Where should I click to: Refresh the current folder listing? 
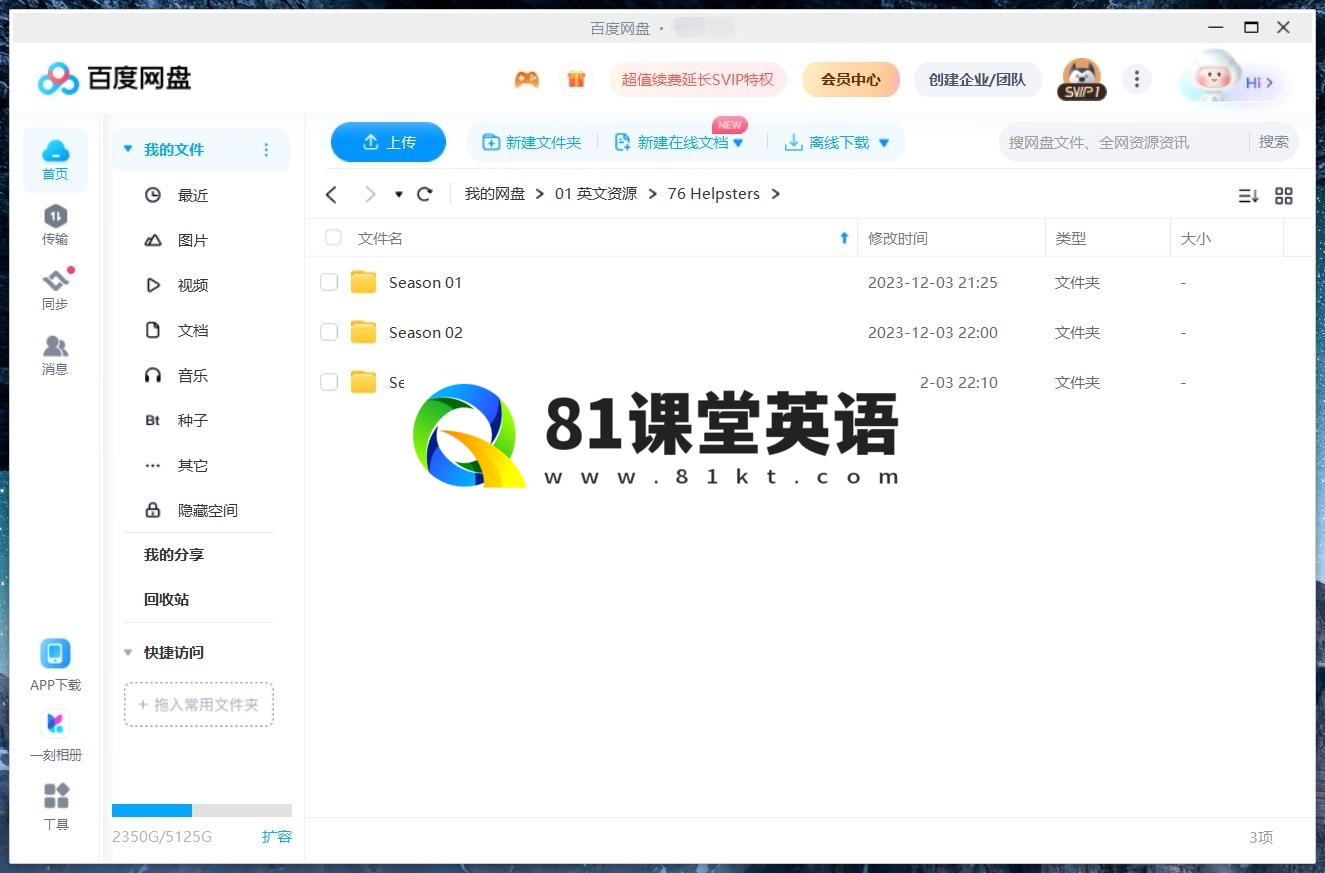pos(425,194)
